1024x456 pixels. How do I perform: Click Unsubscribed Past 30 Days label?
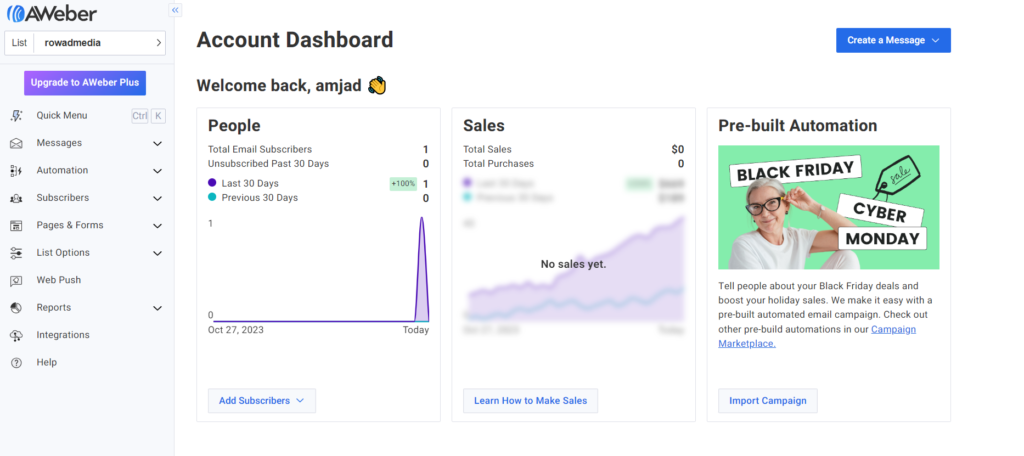tap(268, 163)
